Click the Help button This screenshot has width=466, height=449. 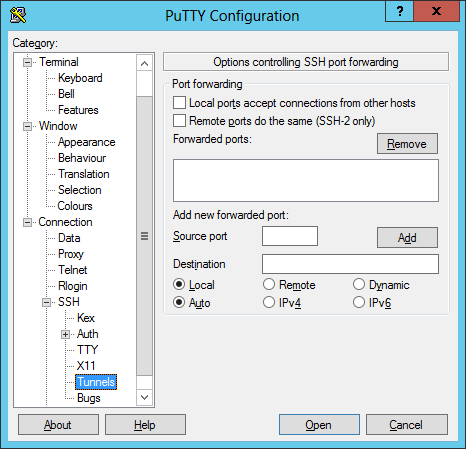point(145,425)
